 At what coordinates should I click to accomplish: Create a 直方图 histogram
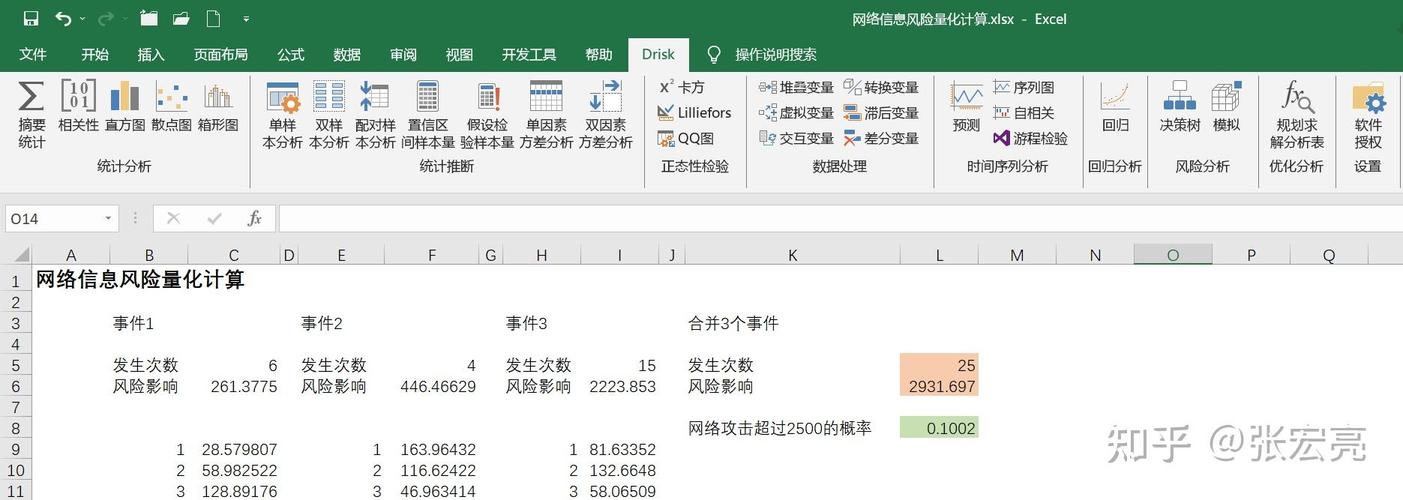pyautogui.click(x=125, y=106)
